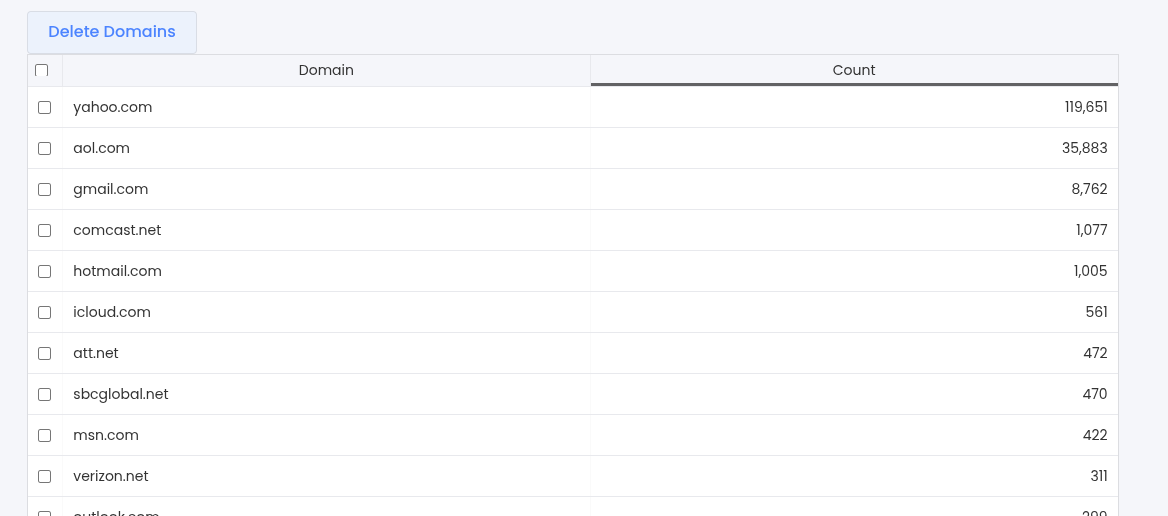Click the count value 561
This screenshot has height=516, width=1168.
click(1096, 312)
